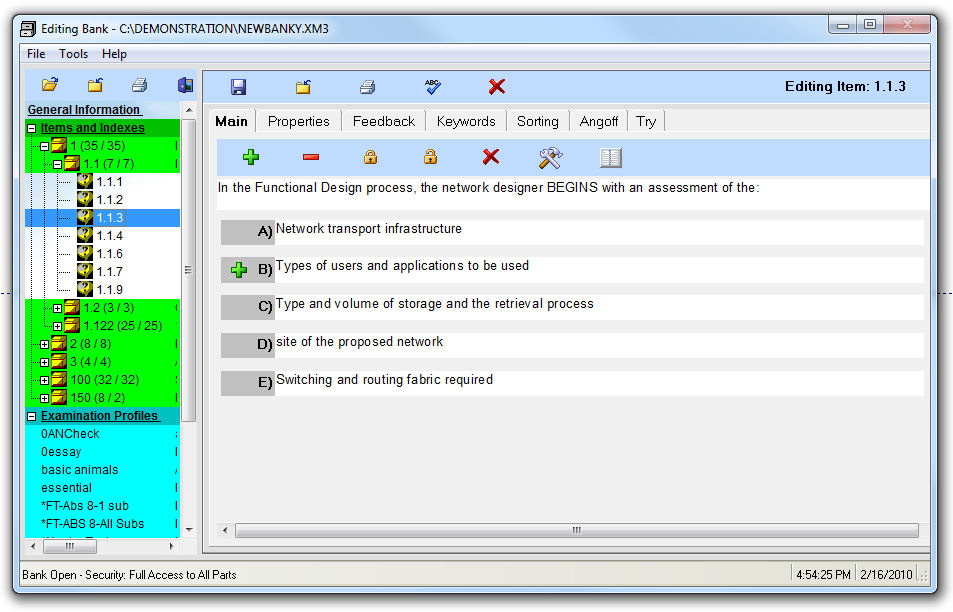Click the first padlock icon
The height and width of the screenshot is (612, 953).
[x=370, y=157]
